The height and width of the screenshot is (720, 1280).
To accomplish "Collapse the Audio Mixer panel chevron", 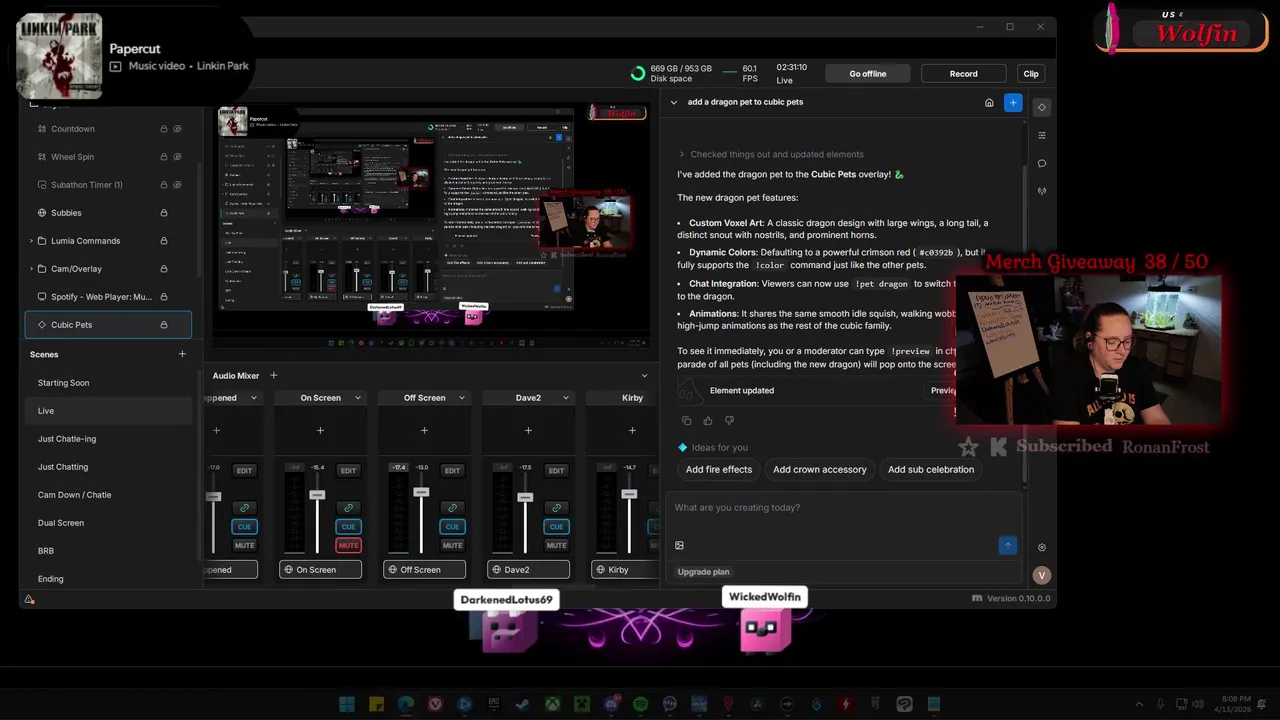I will [x=644, y=376].
